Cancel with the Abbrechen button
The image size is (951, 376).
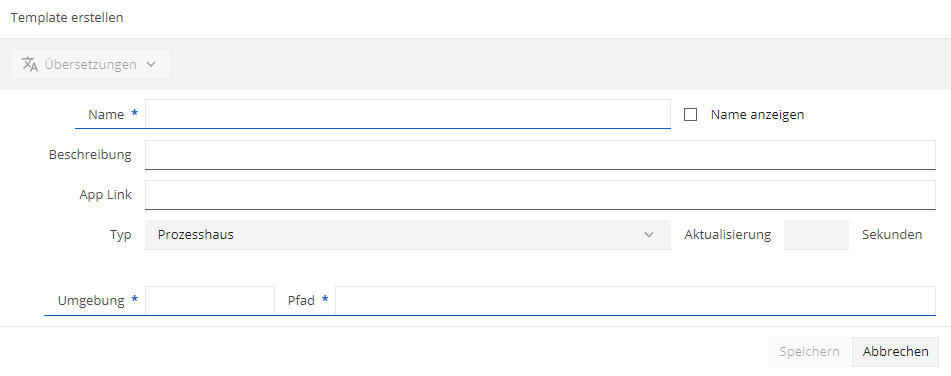896,352
